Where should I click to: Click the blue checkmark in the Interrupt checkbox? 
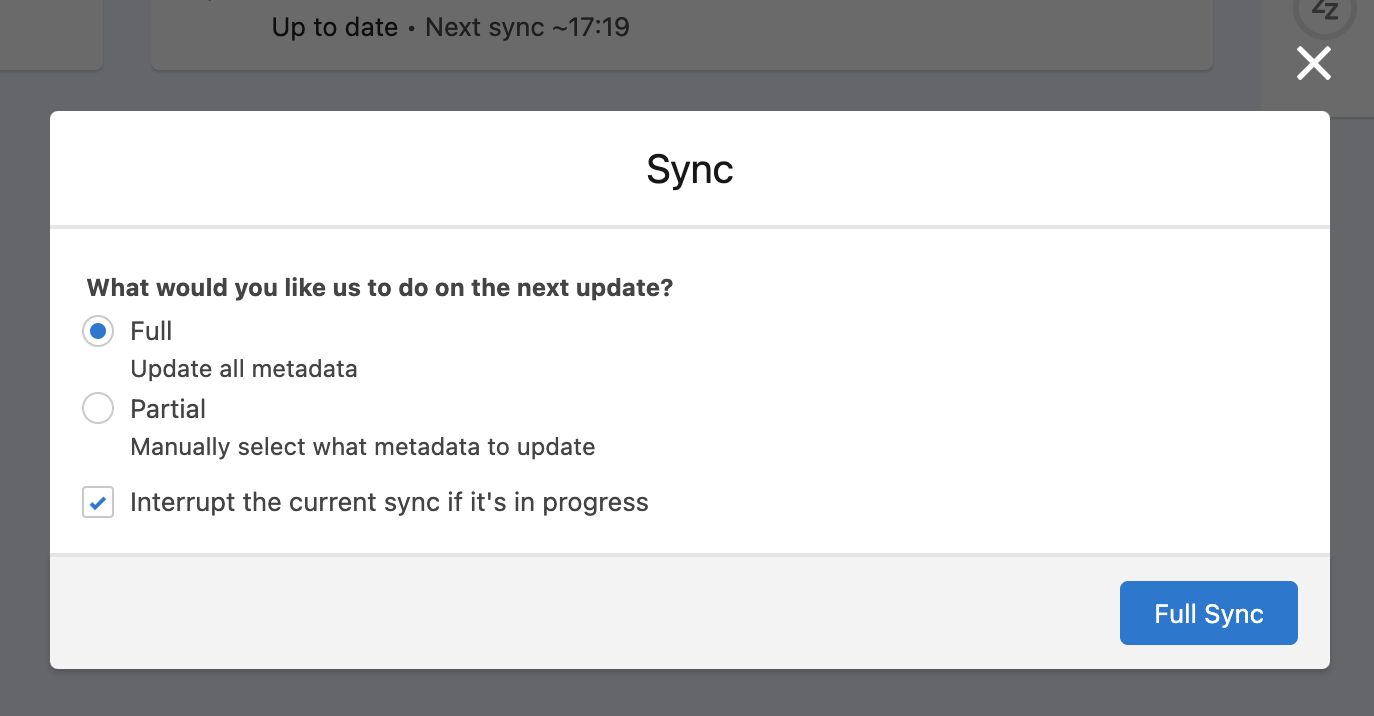[x=98, y=502]
